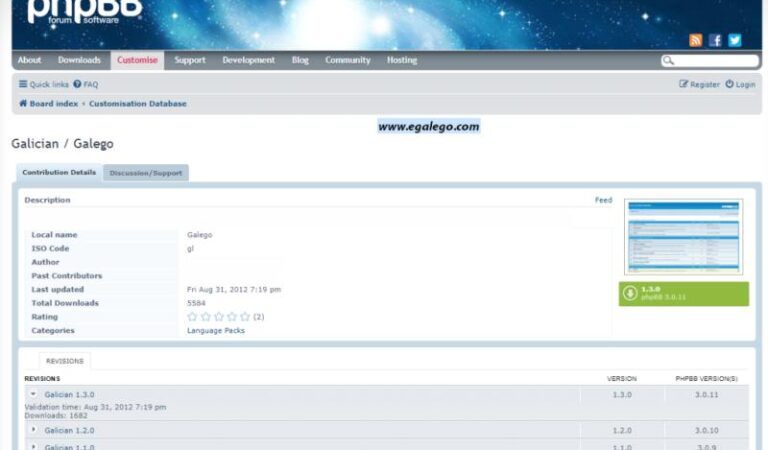The image size is (768, 450).
Task: Rate with the fifth star
Action: point(245,317)
